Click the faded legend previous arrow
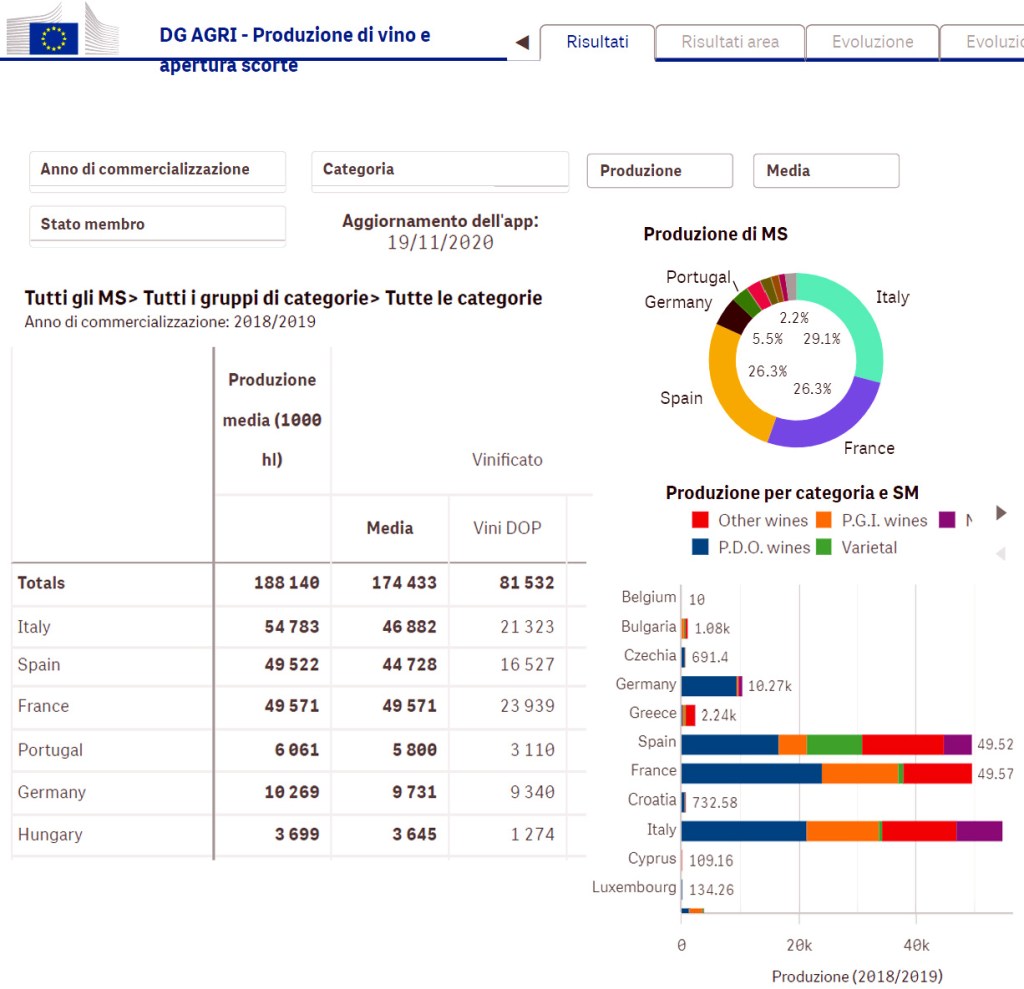1024x989 pixels. tap(1001, 554)
